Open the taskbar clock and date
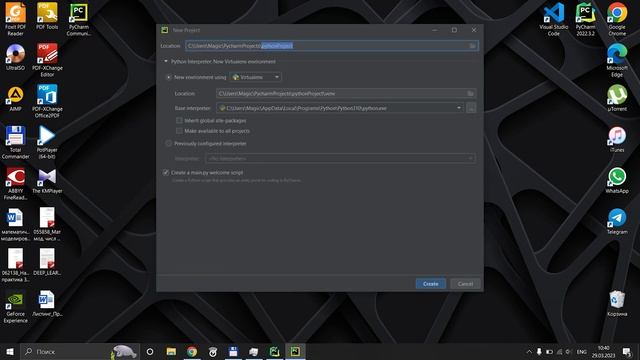This screenshot has height=360, width=640. click(604, 351)
